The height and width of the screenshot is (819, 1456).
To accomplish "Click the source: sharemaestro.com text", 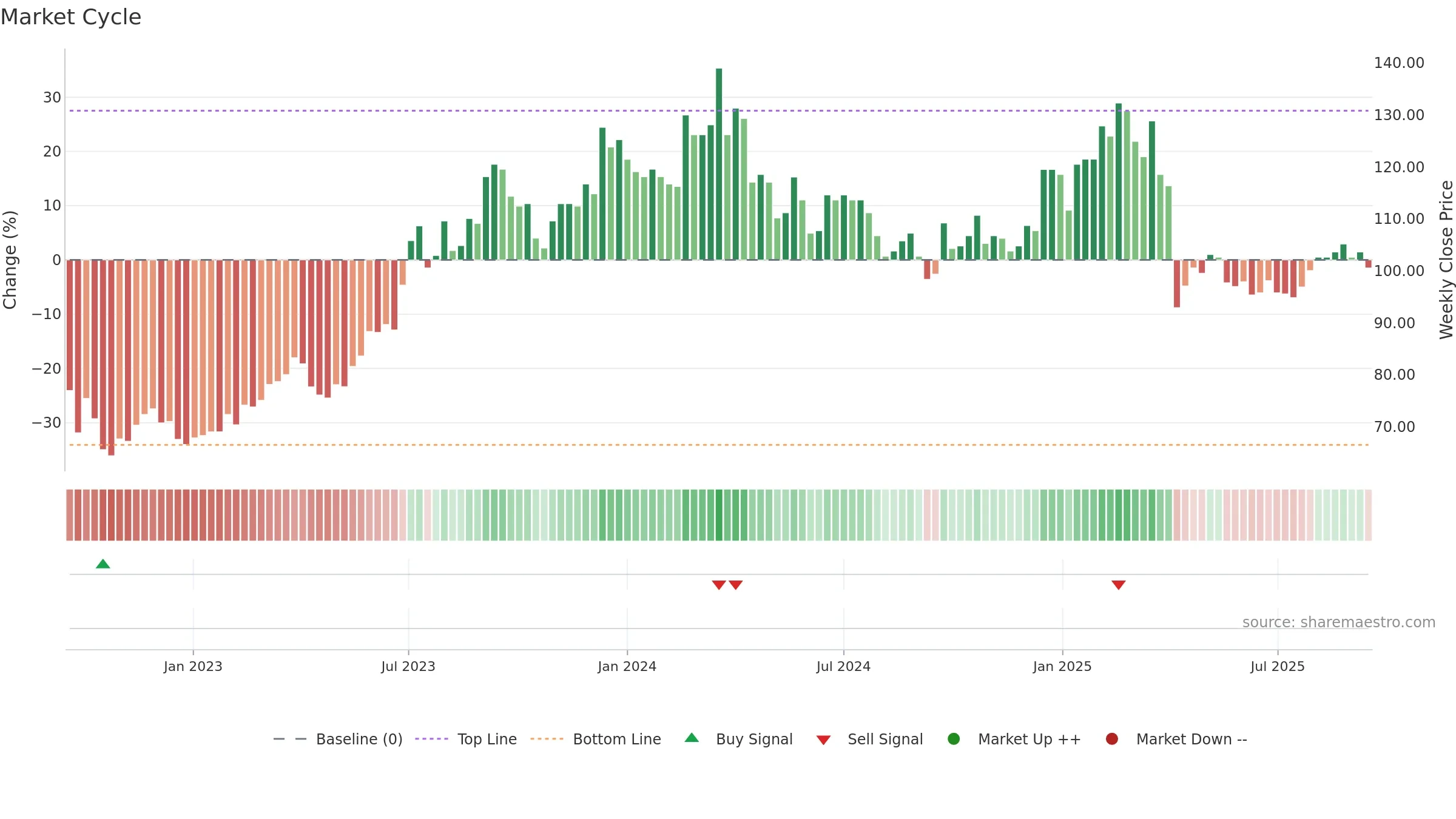I will (1339, 622).
